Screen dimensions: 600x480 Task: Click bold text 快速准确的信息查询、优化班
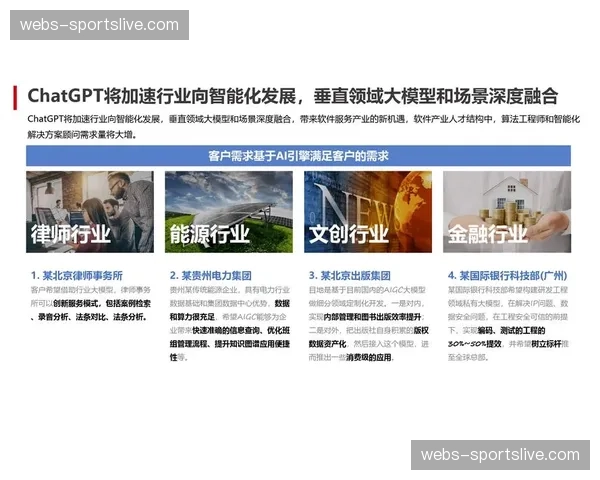[241, 330]
